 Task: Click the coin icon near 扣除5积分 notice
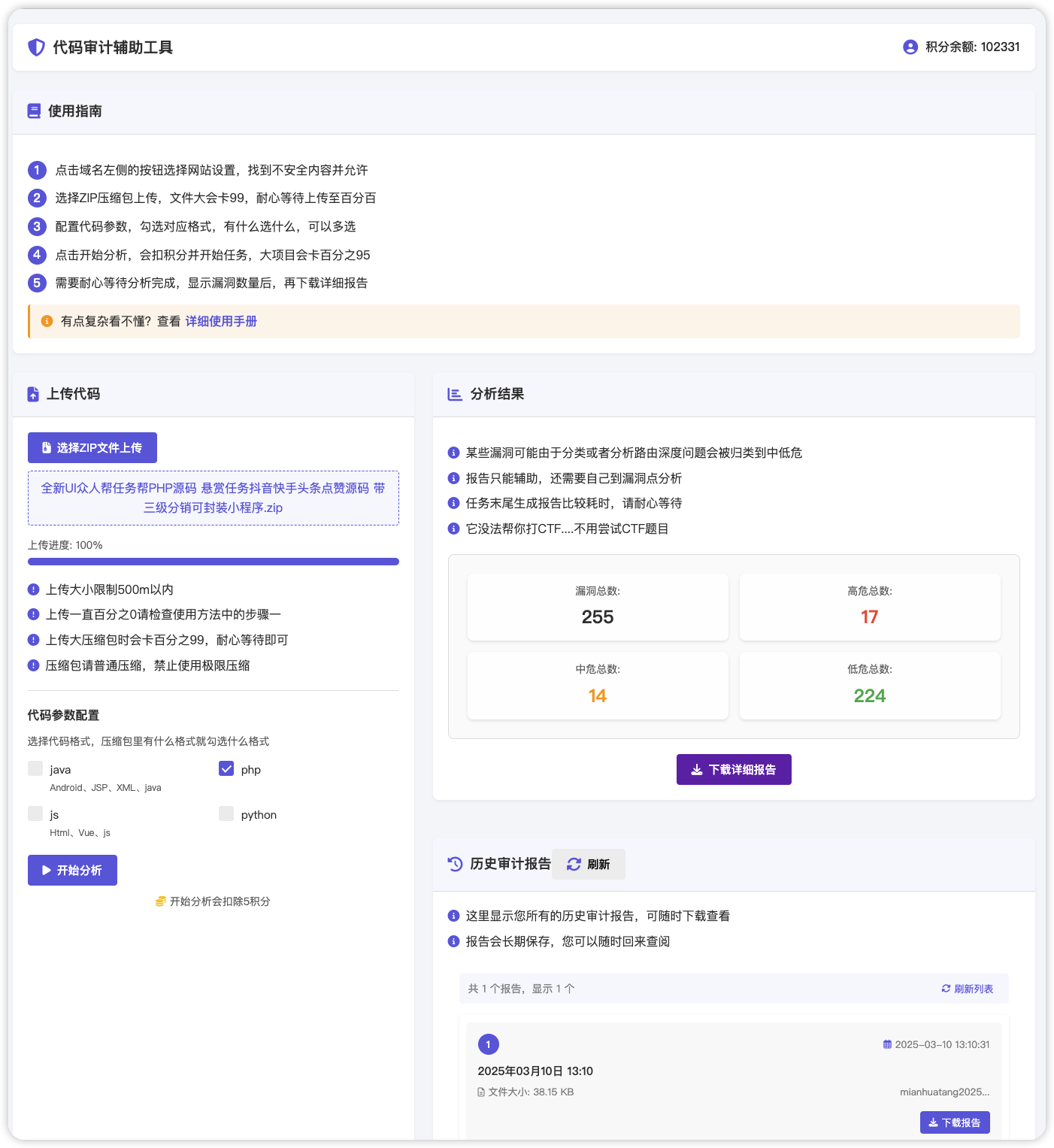(x=161, y=901)
